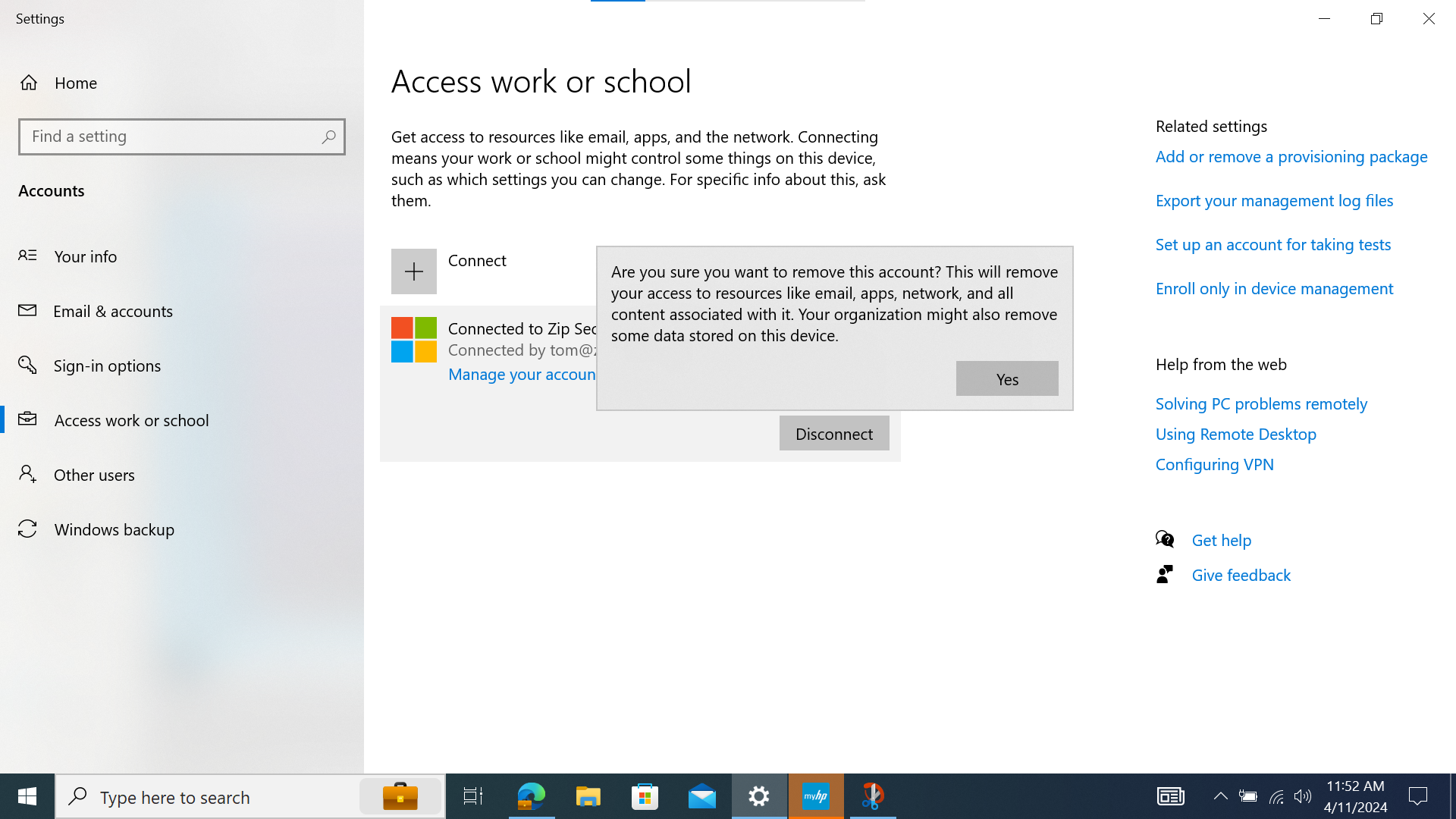Confirm account removal with Yes
The height and width of the screenshot is (819, 1456).
click(1006, 378)
